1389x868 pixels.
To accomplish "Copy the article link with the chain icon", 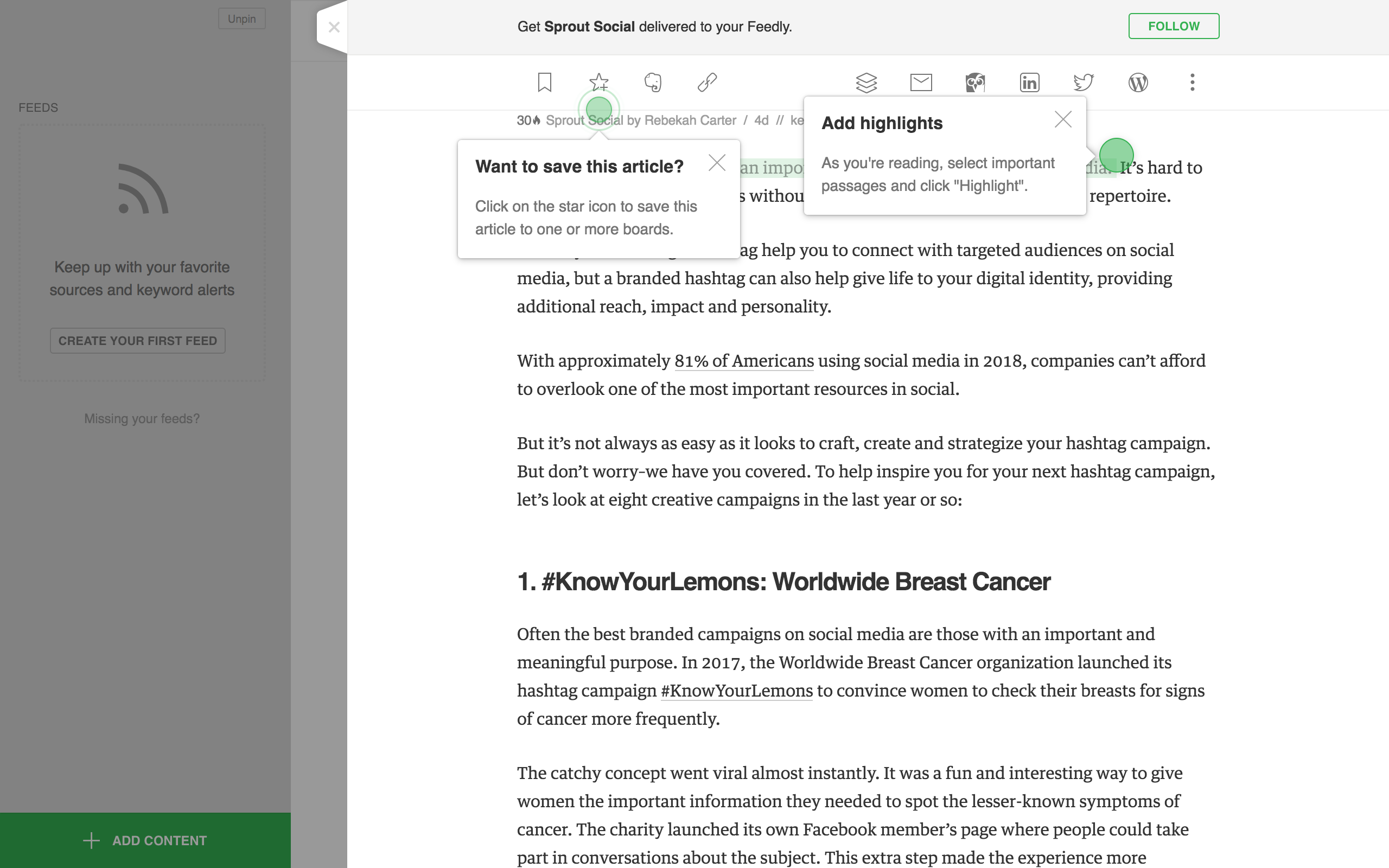I will pyautogui.click(x=707, y=82).
